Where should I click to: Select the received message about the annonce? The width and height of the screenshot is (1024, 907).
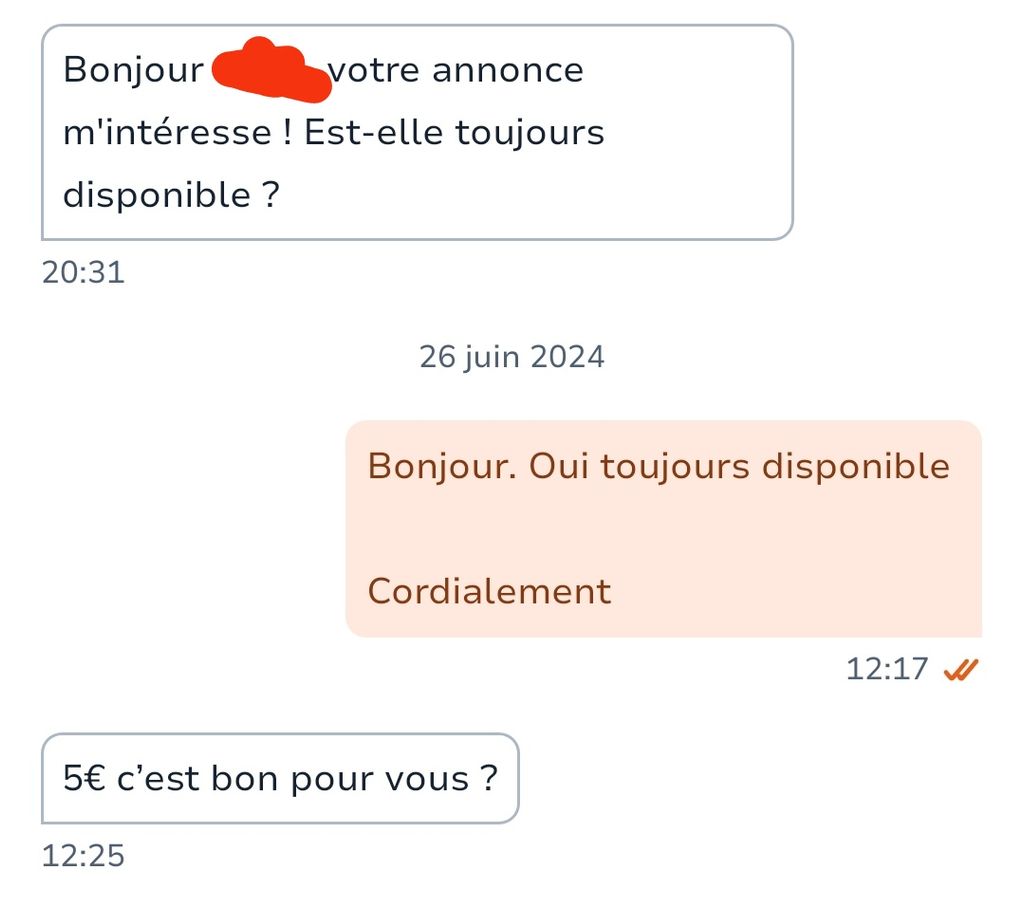pyautogui.click(x=417, y=133)
